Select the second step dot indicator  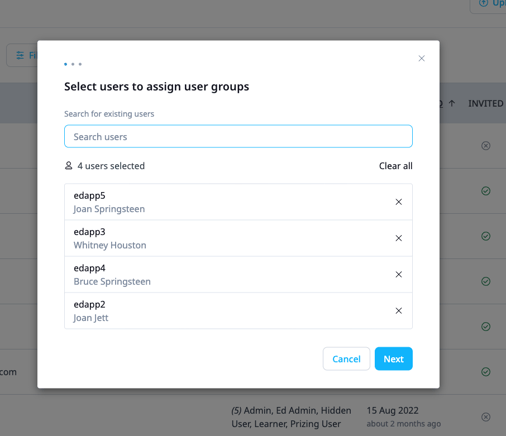tap(73, 64)
